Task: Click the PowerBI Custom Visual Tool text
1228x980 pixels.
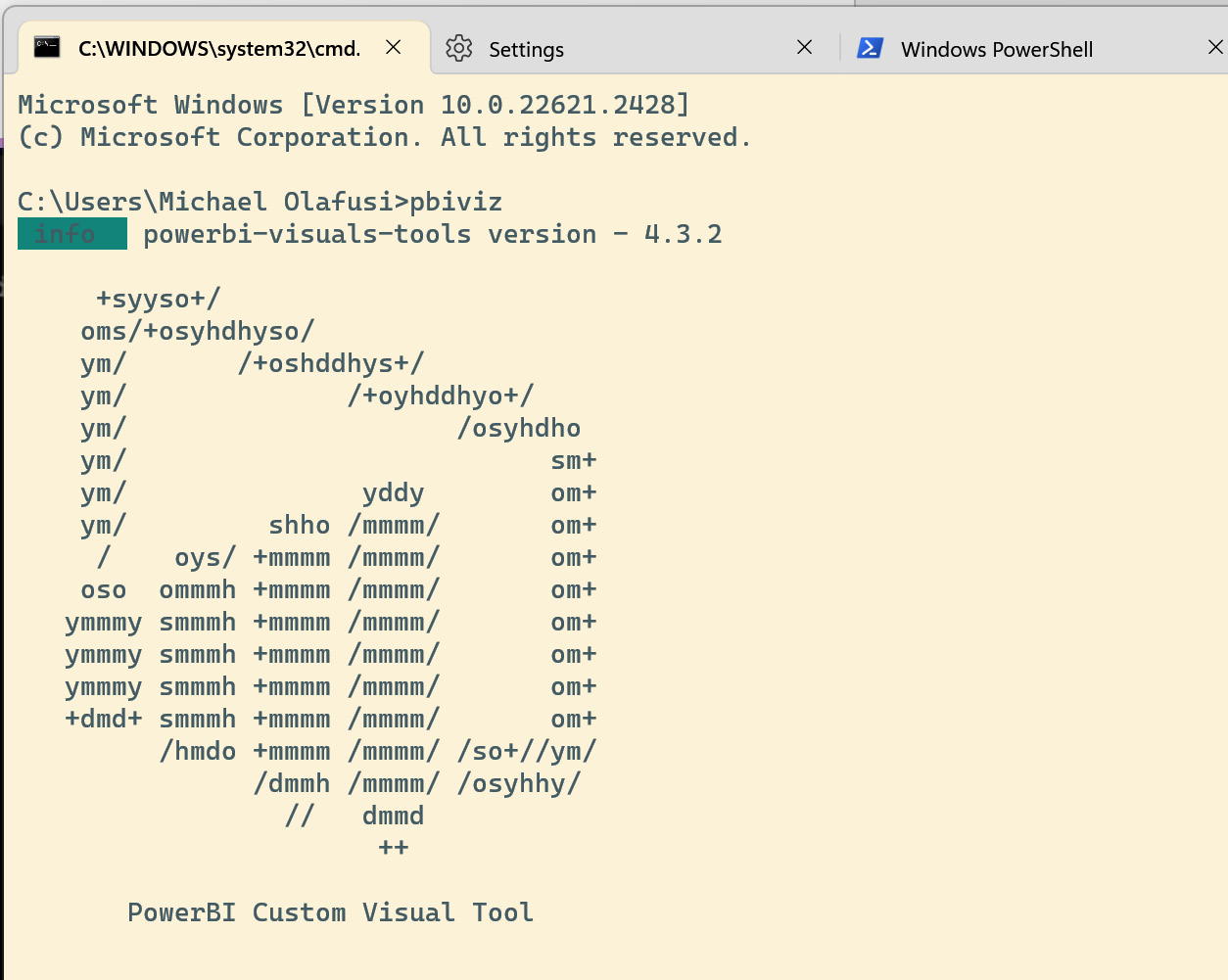Action: pos(331,912)
